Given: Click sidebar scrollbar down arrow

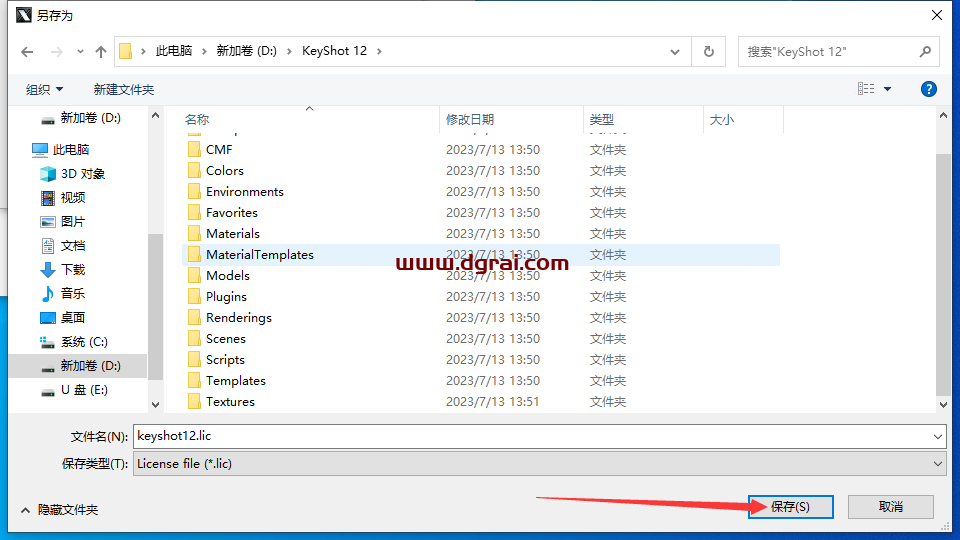Looking at the screenshot, I should click(x=156, y=405).
